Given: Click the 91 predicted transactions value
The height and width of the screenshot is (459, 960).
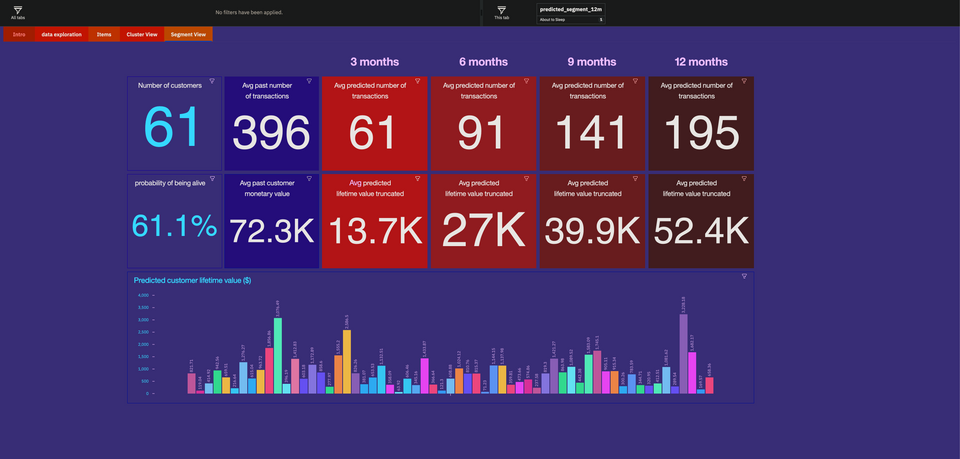Looking at the screenshot, I should (x=483, y=133).
